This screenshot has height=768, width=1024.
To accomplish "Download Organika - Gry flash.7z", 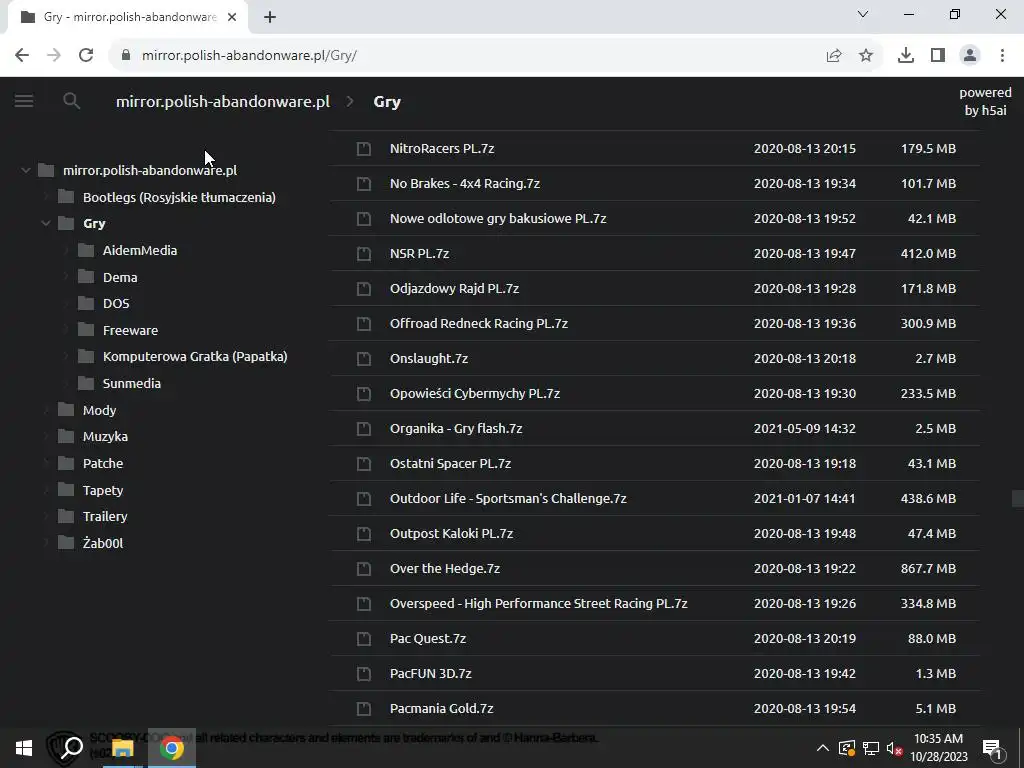I will 456,428.
